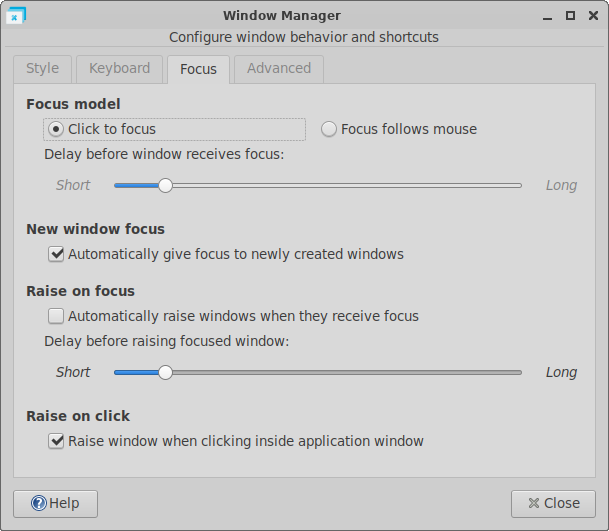This screenshot has height=531, width=609.
Task: Switch to the Keyboard tab
Action: pyautogui.click(x=119, y=69)
